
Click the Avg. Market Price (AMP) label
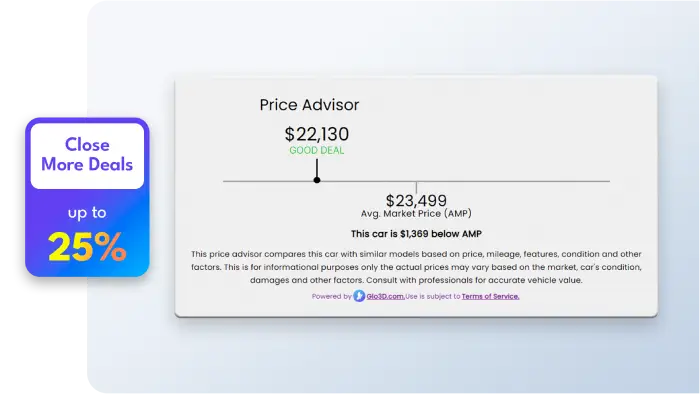coord(416,214)
